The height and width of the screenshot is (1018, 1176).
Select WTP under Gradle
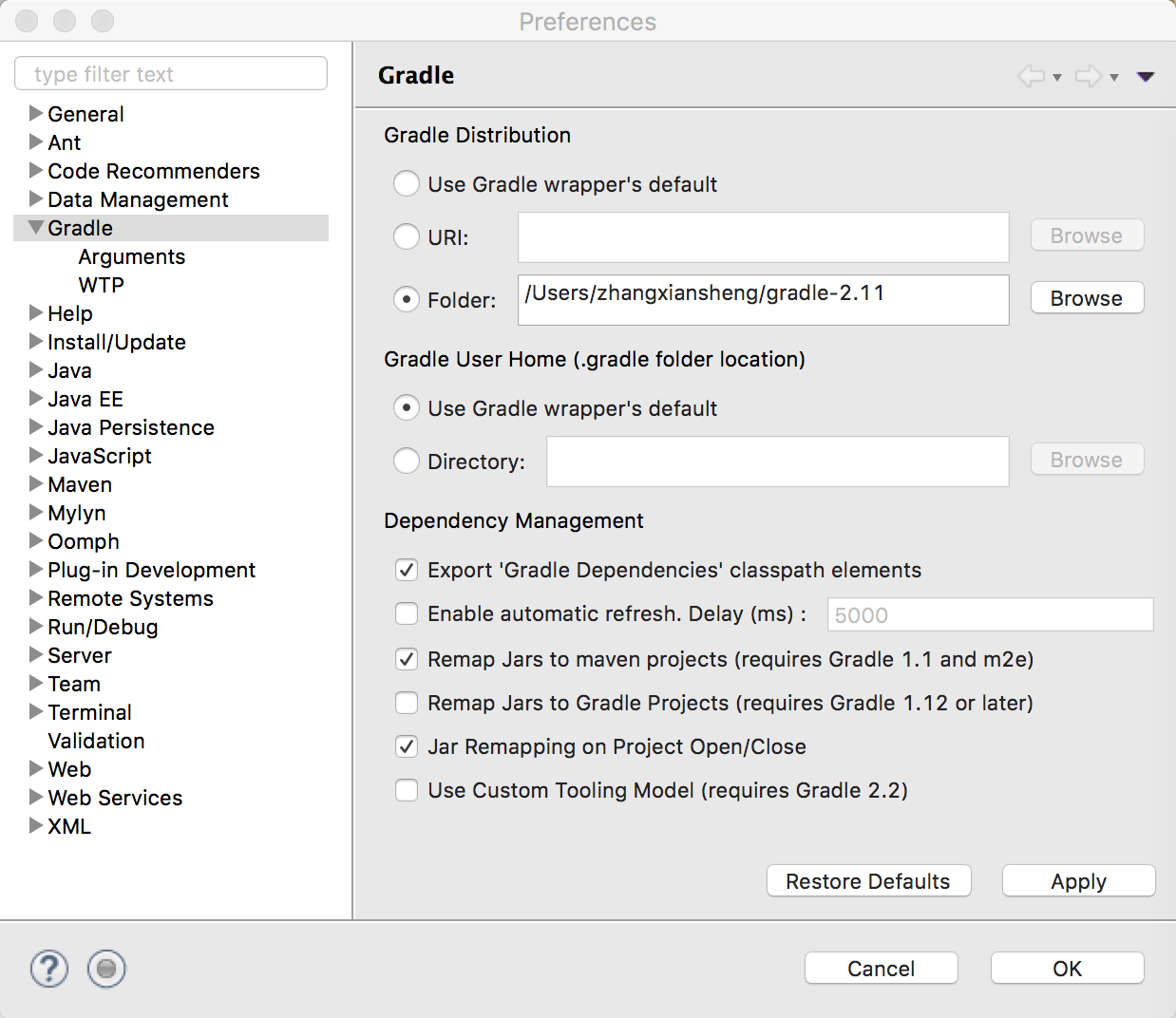(x=102, y=285)
